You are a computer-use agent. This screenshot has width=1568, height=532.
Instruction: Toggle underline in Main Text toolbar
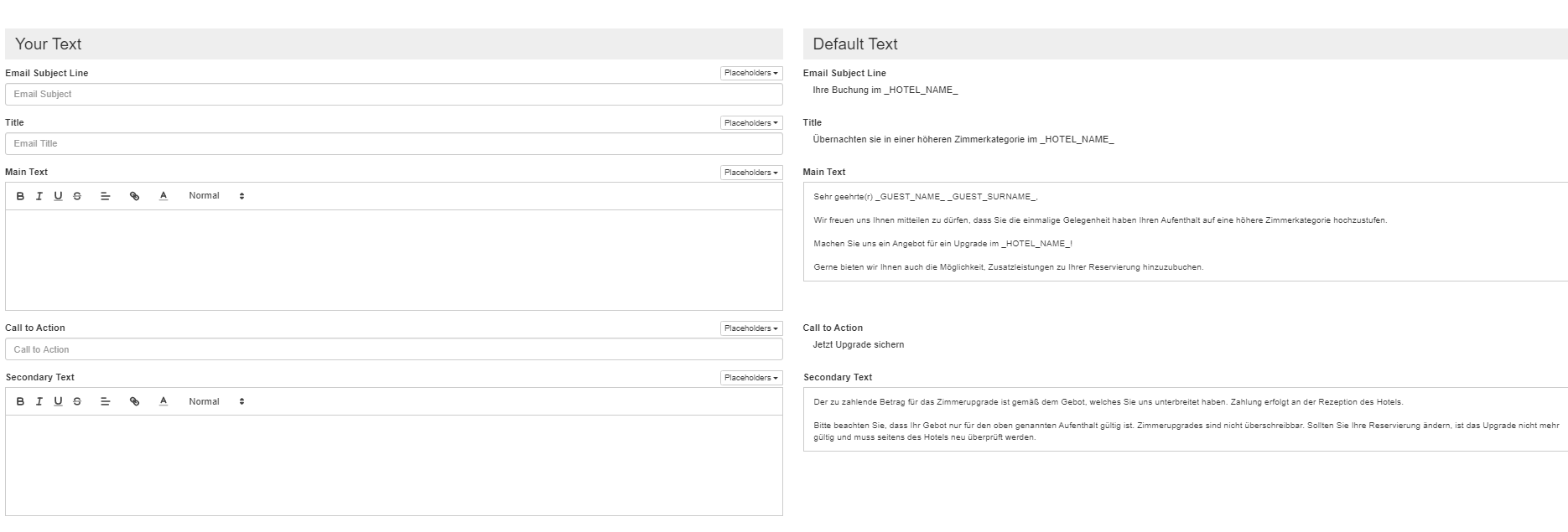click(58, 196)
